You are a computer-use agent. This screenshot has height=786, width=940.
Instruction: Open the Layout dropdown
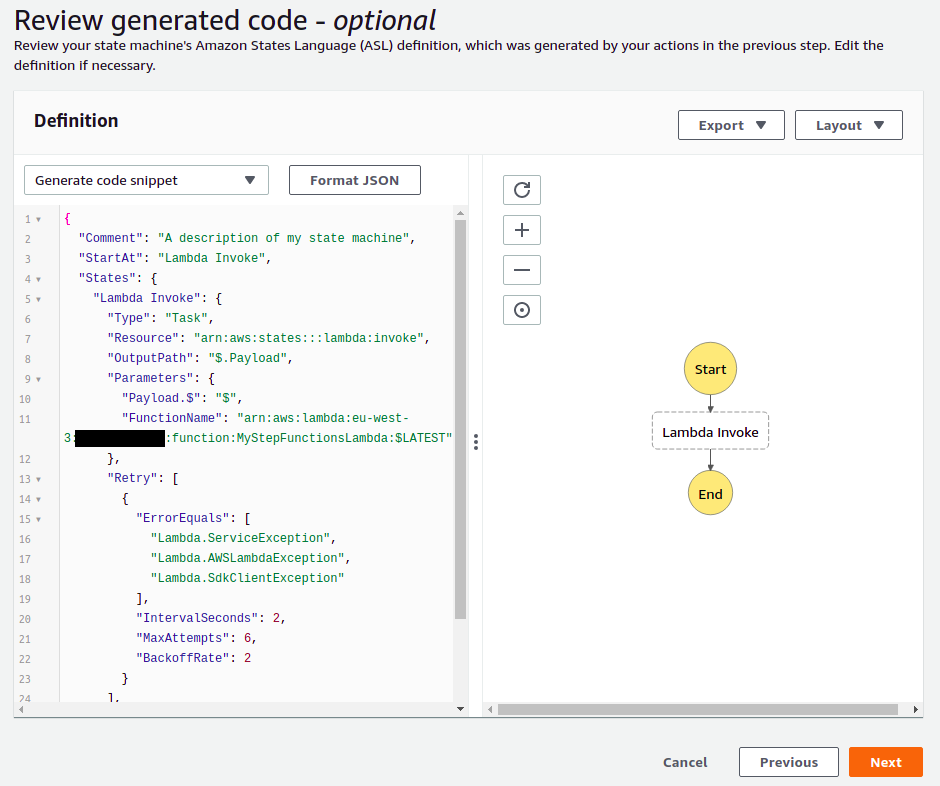pos(849,125)
